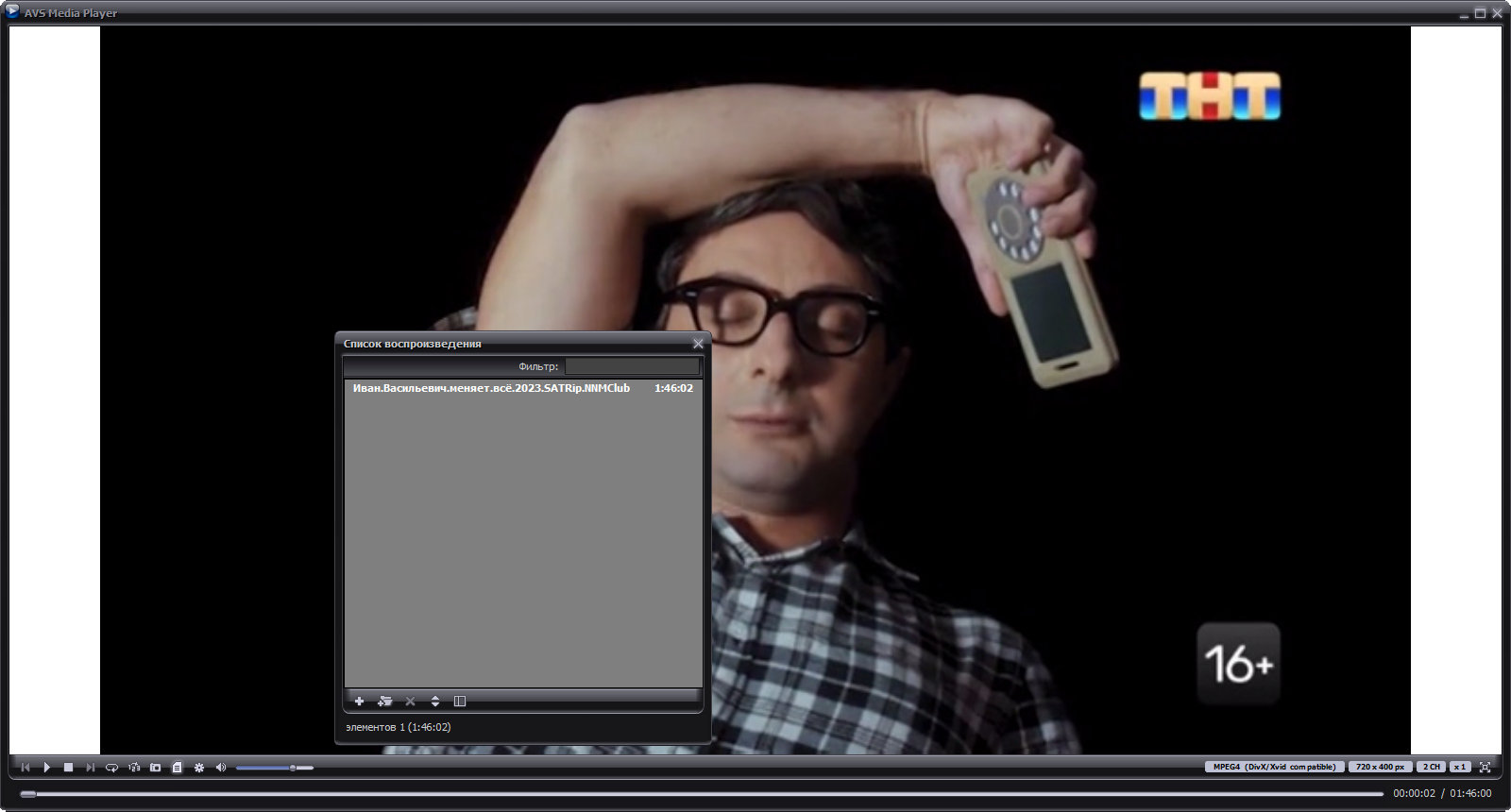
Task: Open the playlist sort order arrows
Action: [435, 701]
